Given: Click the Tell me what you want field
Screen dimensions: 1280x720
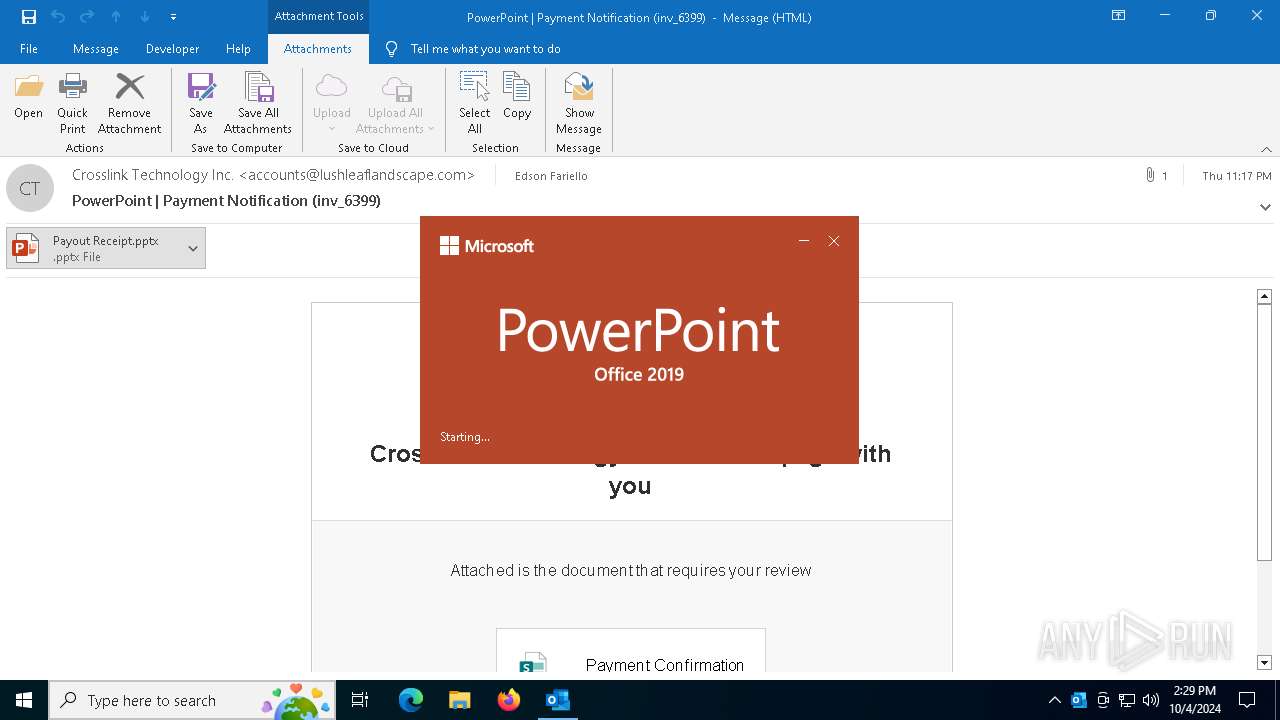Looking at the screenshot, I should point(485,49).
